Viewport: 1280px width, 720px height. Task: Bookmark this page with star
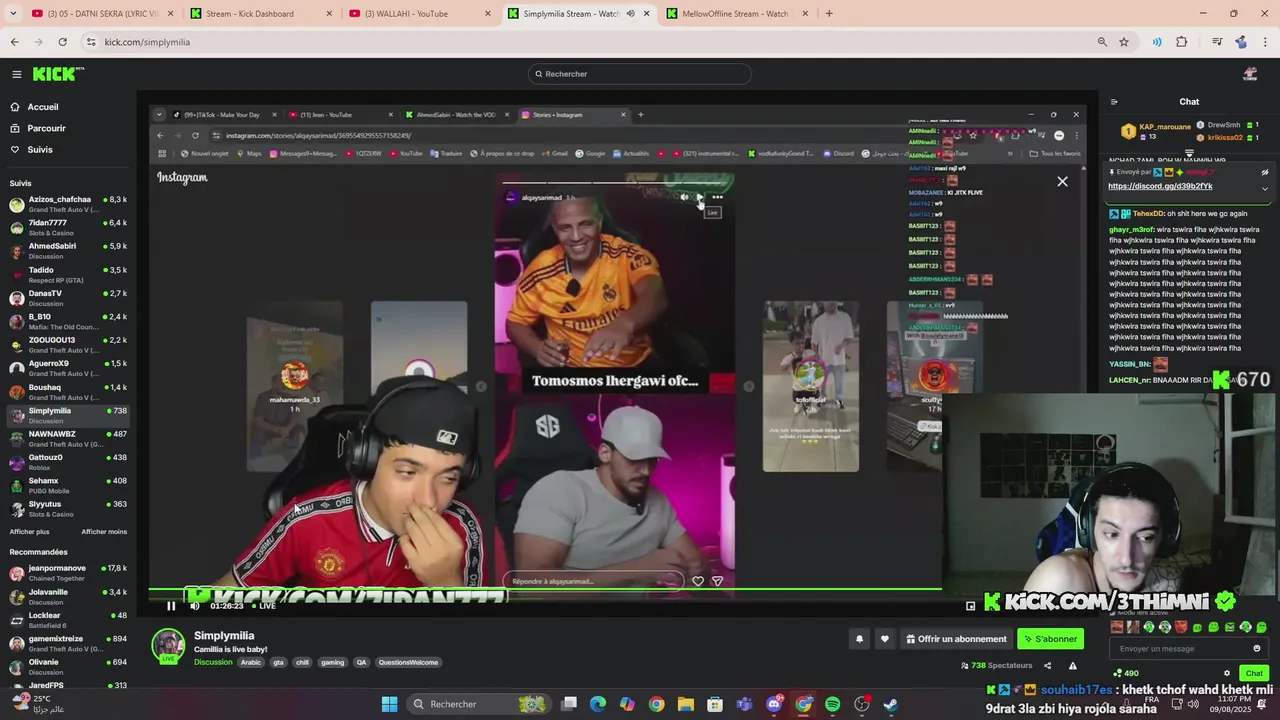[1124, 42]
